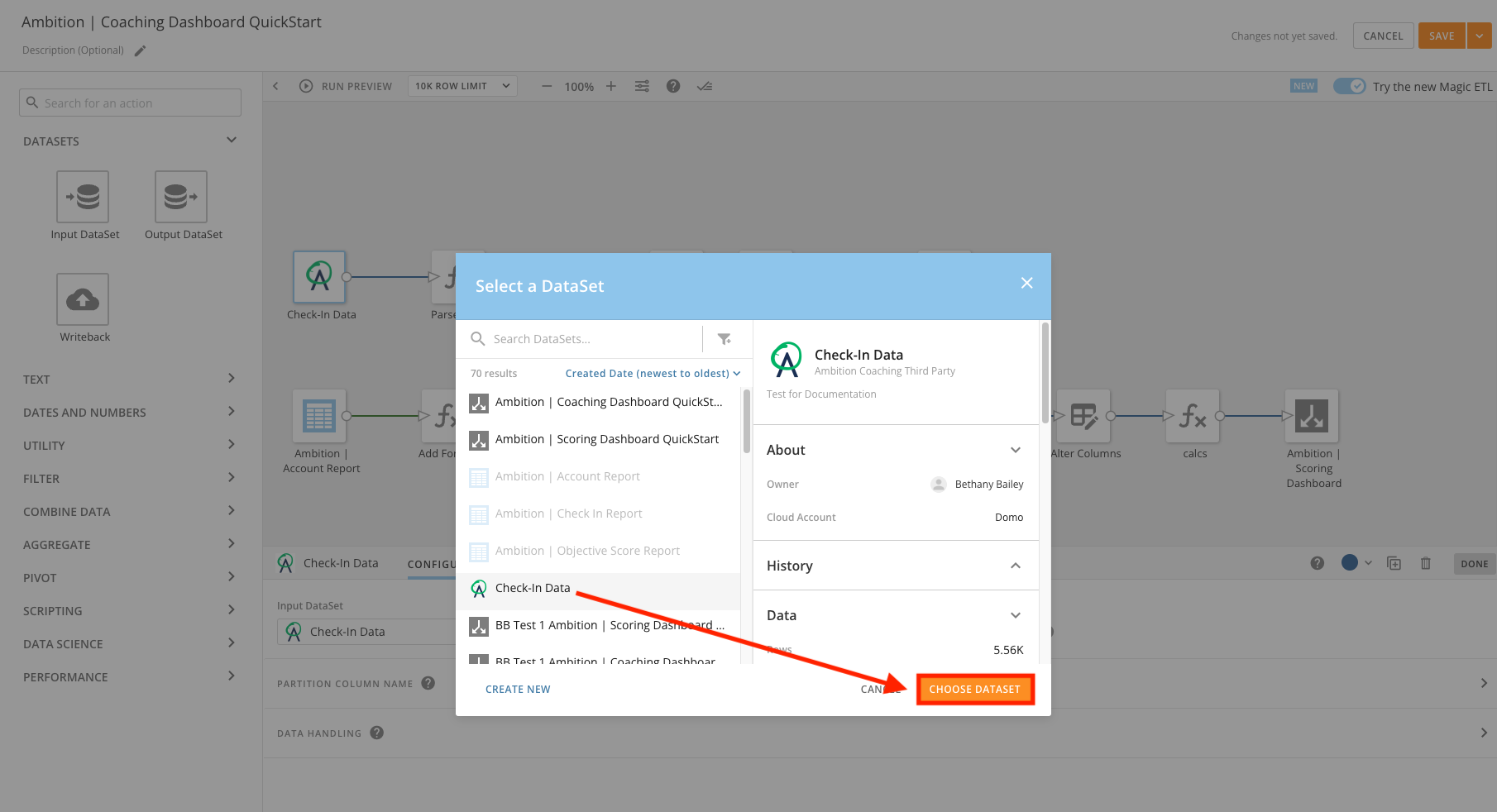Image resolution: width=1497 pixels, height=812 pixels.
Task: Open the toolbar help question mark
Action: tap(673, 86)
